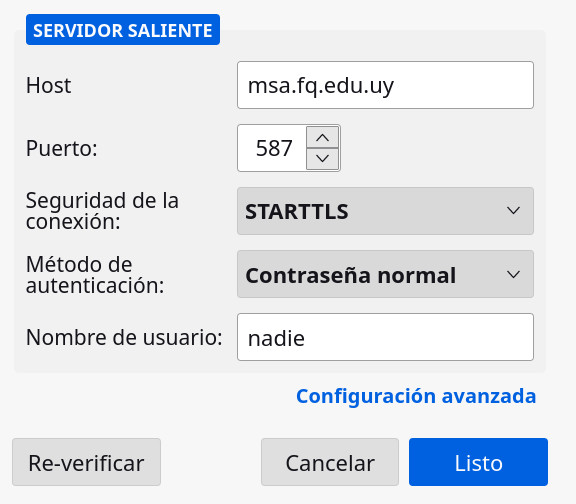Image resolution: width=576 pixels, height=504 pixels.
Task: Click the Método de autenticación label
Action: 95,274
